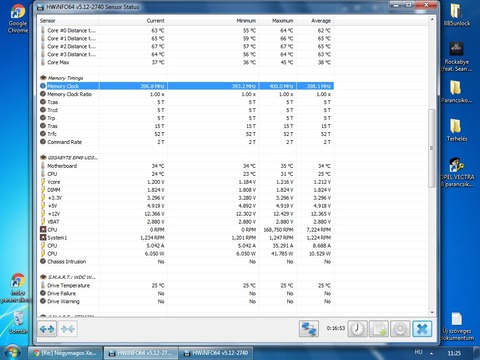Click the Tcas timing row

coord(186,102)
